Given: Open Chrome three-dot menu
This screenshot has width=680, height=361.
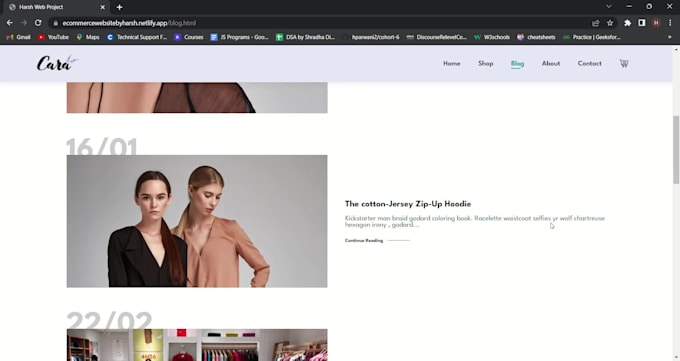Looking at the screenshot, I should pyautogui.click(x=670, y=23).
